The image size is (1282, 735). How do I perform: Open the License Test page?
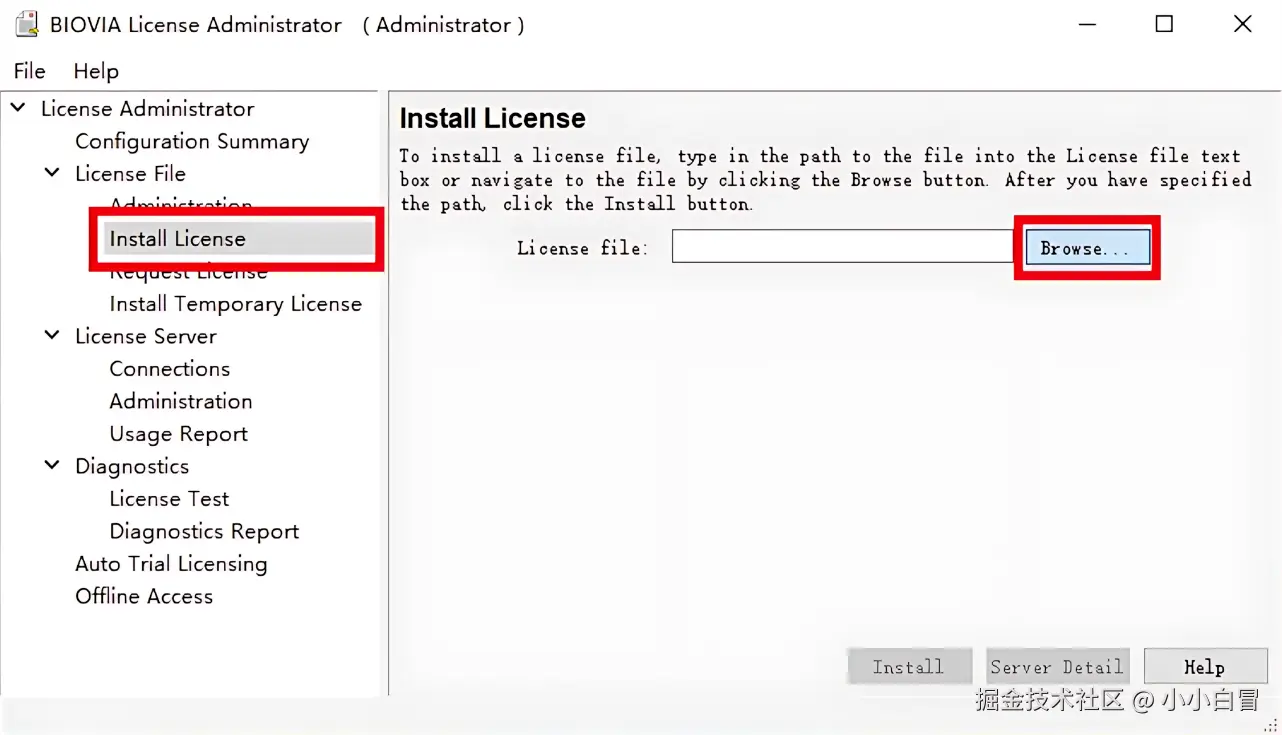click(x=169, y=498)
